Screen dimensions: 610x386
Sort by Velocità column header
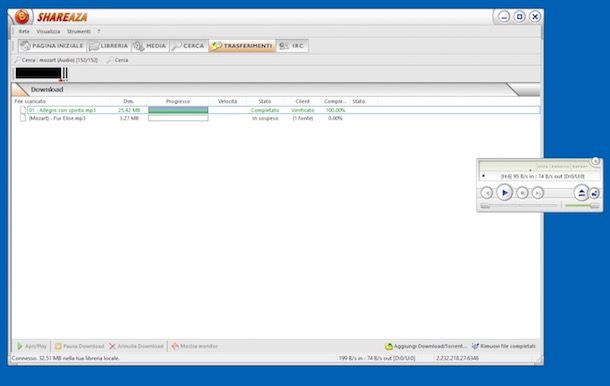coord(227,102)
